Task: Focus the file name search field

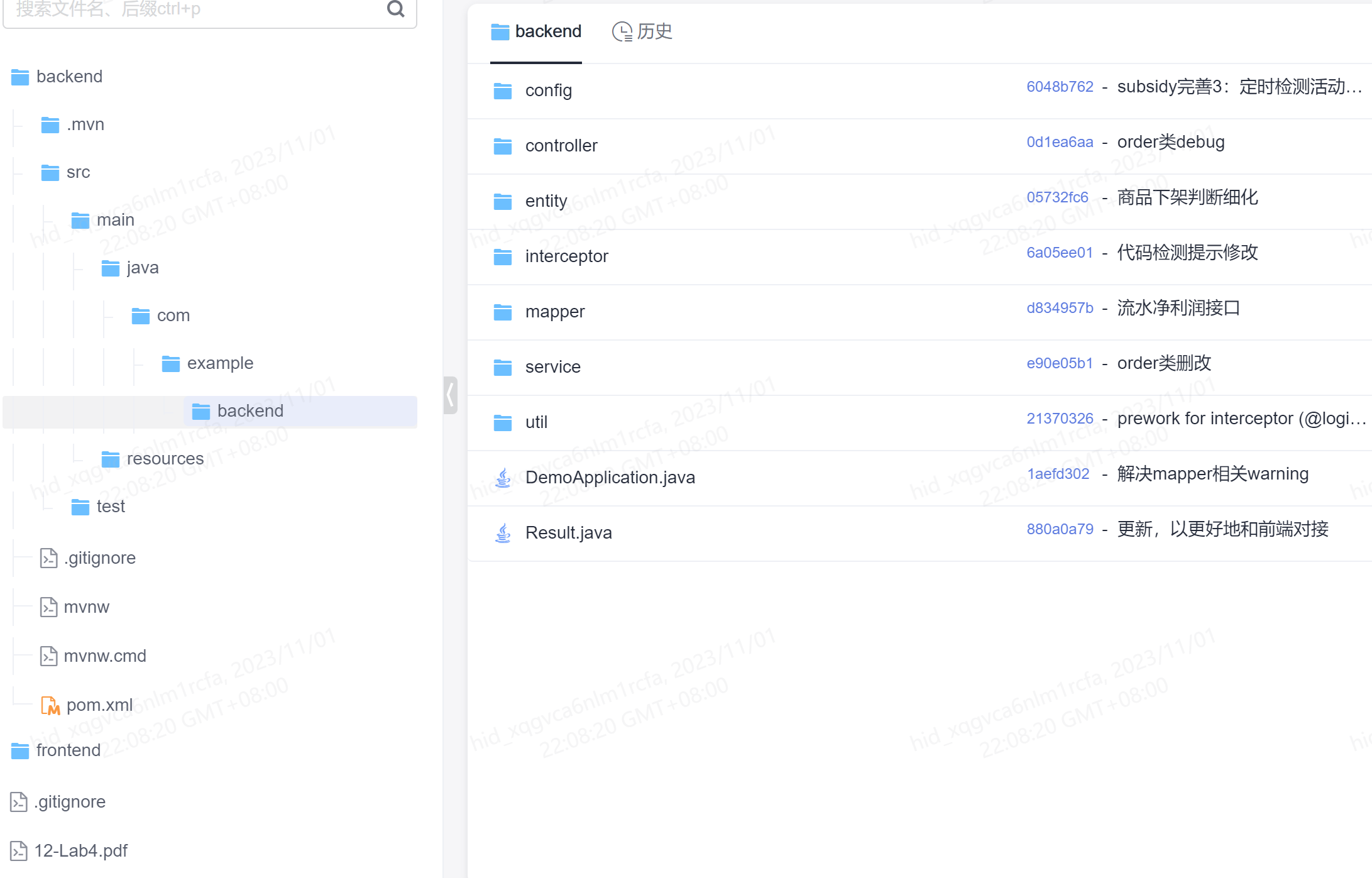Action: (x=189, y=10)
